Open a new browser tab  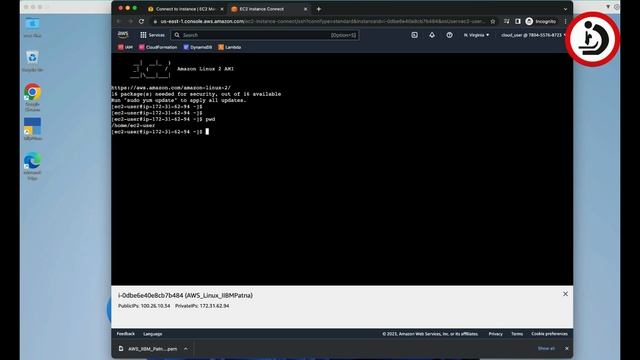tap(319, 9)
